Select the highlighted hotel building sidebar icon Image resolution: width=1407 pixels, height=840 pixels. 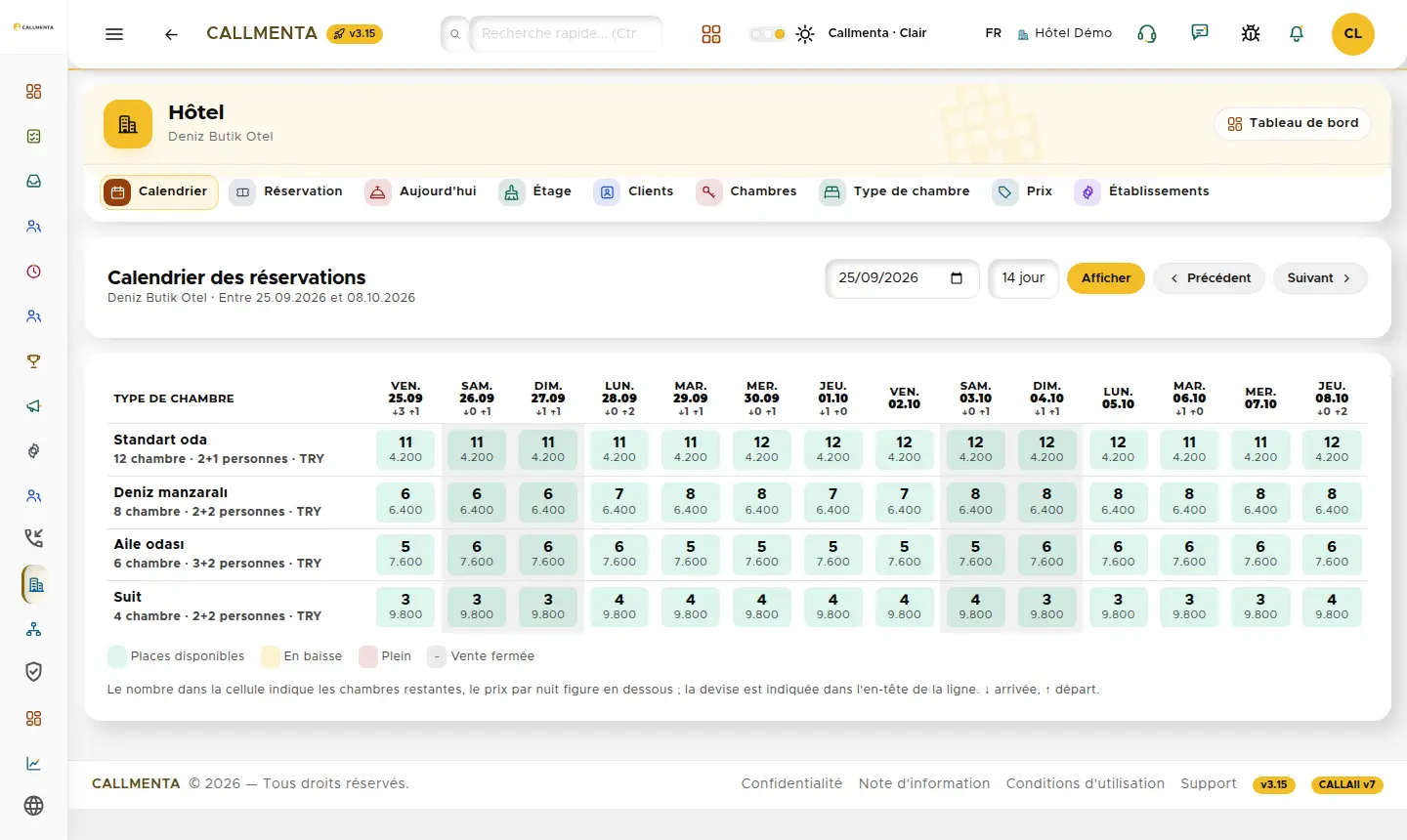click(35, 585)
